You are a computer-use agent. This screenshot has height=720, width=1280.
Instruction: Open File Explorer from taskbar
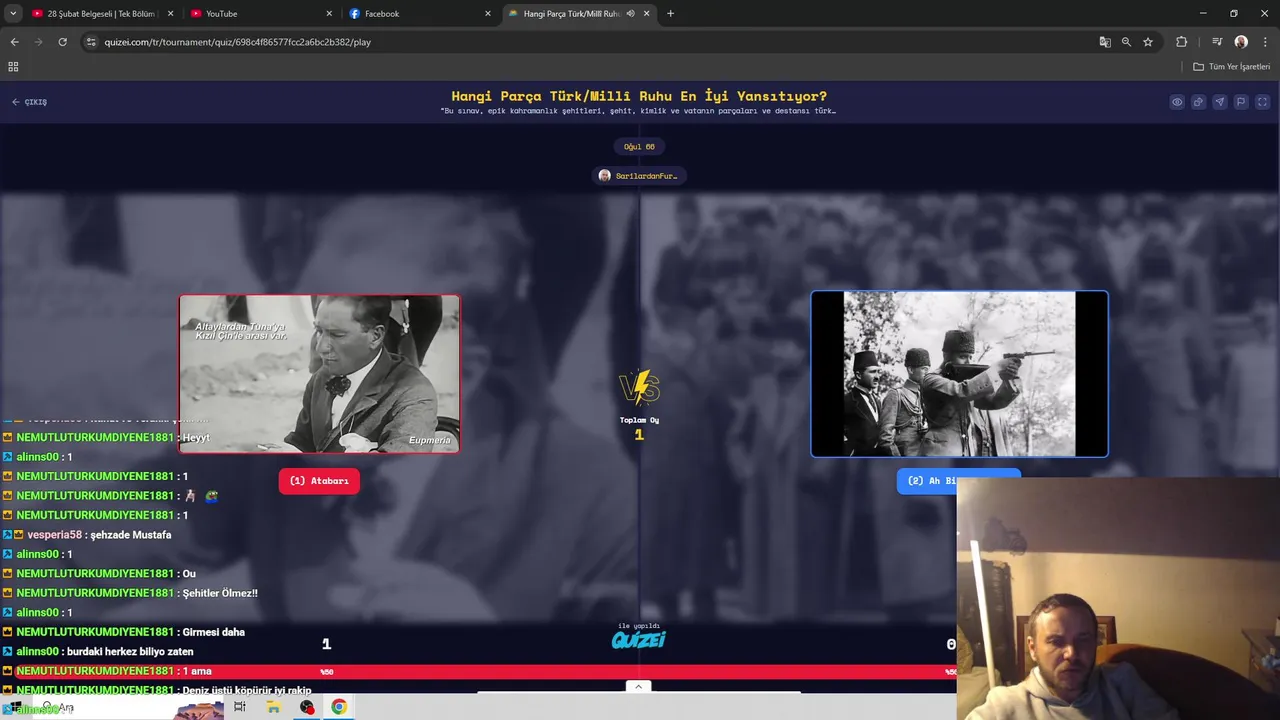point(273,707)
